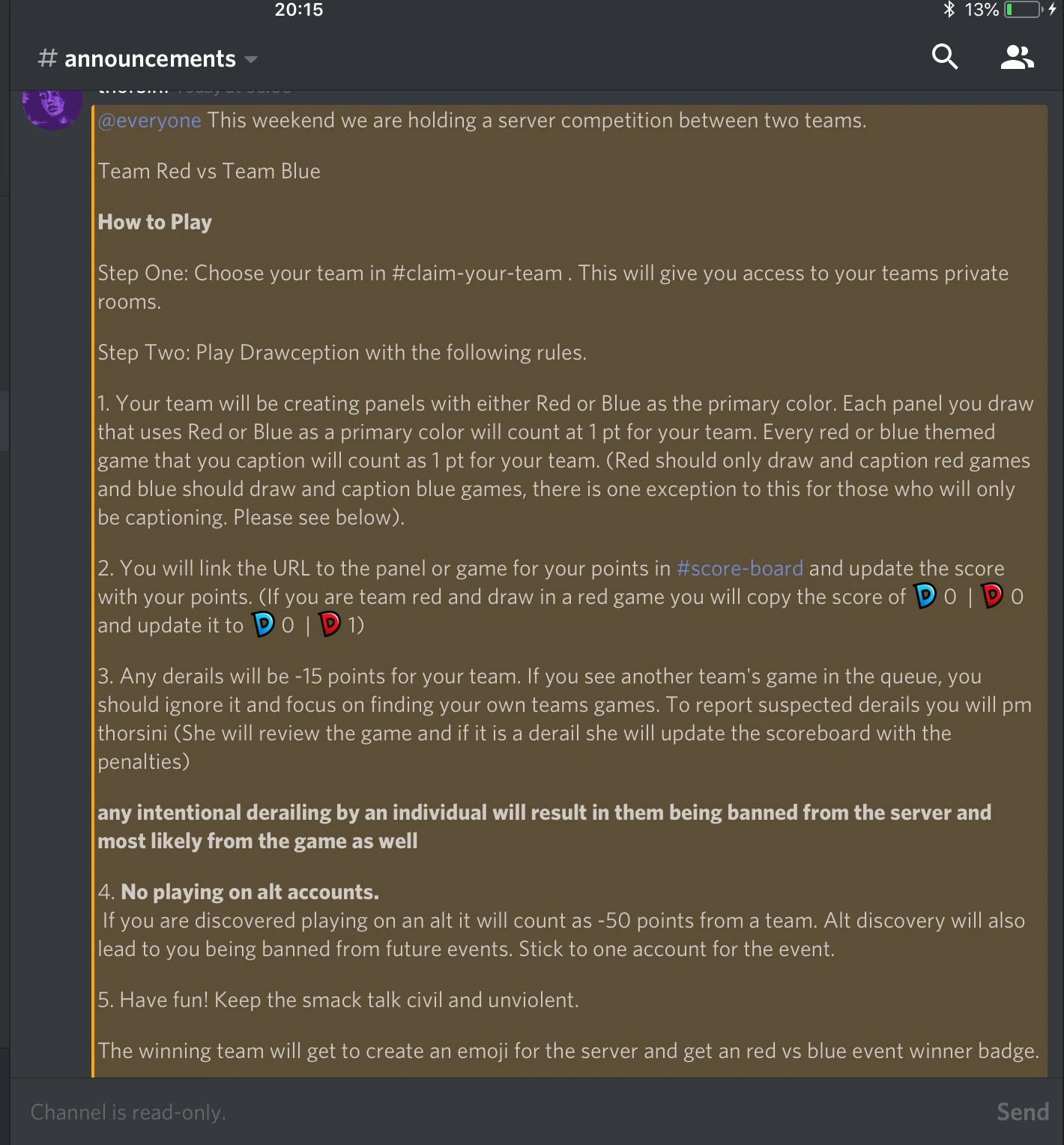Tap the 13% battery percentage text
This screenshot has height=1145, width=1064.
(x=981, y=10)
